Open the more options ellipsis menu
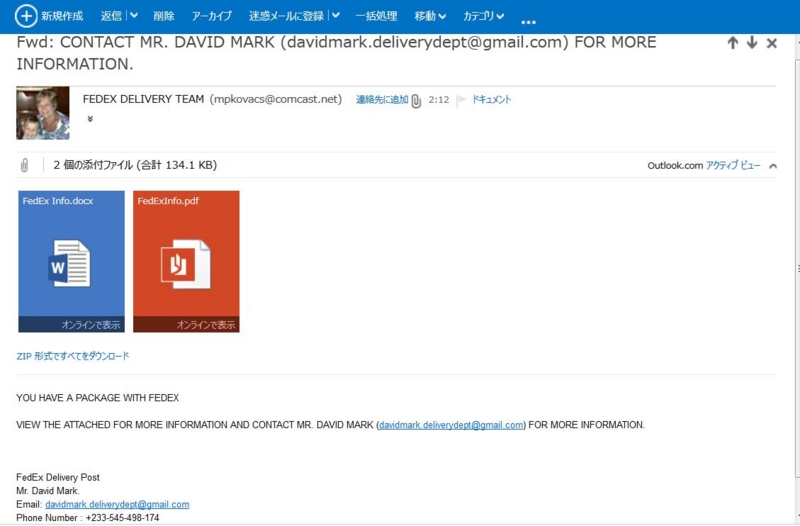Screen dimensions: 800x526 (x=528, y=21)
